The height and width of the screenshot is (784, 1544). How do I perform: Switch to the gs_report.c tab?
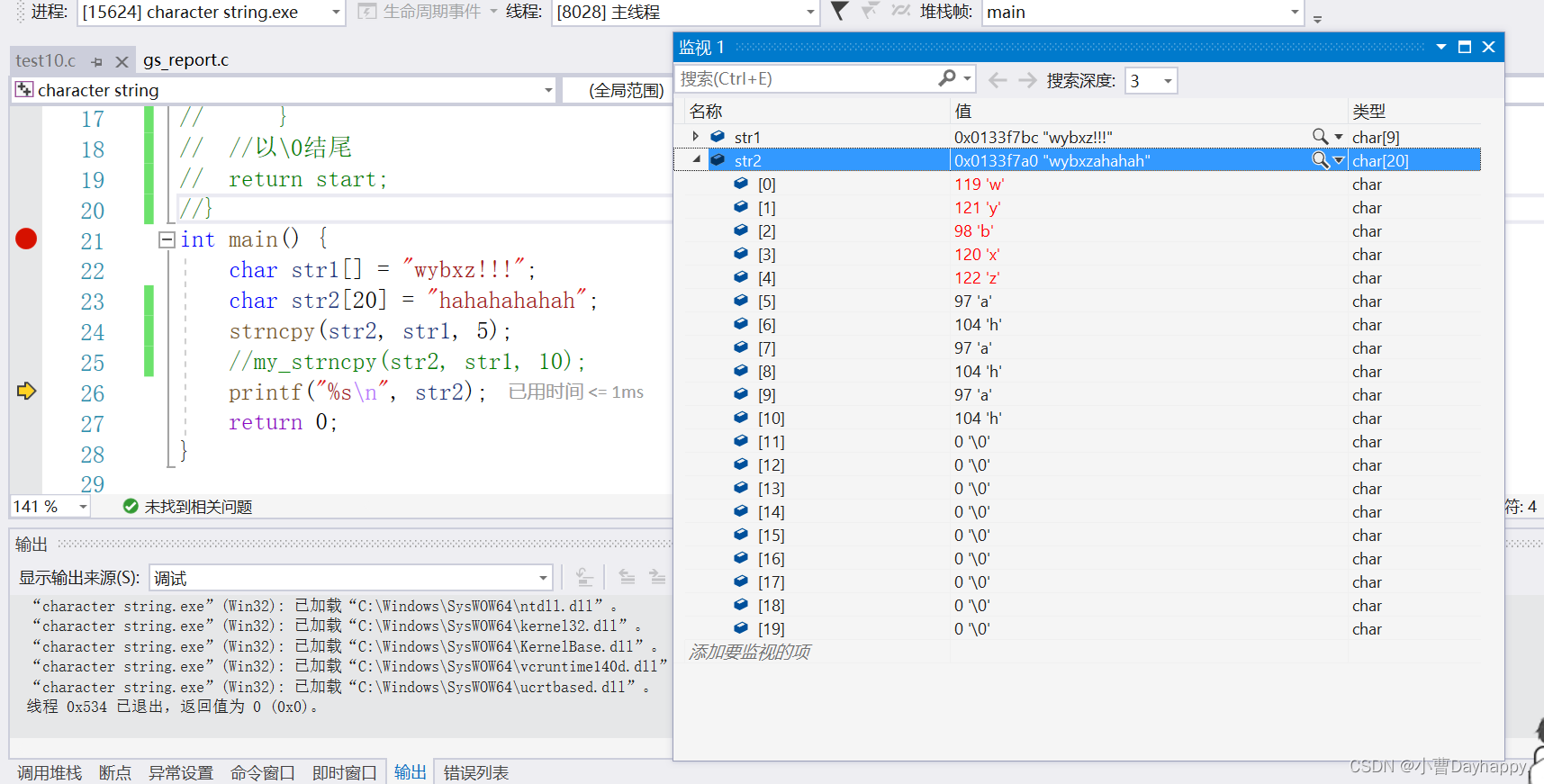(x=185, y=60)
